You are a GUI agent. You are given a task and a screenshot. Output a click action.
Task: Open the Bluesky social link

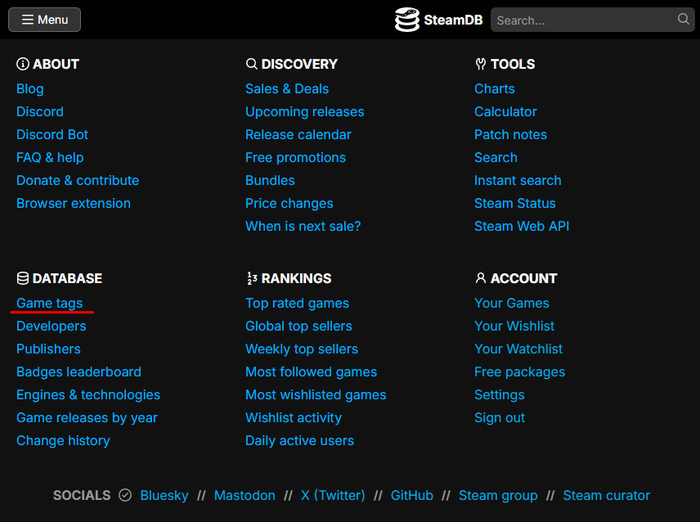pyautogui.click(x=164, y=495)
